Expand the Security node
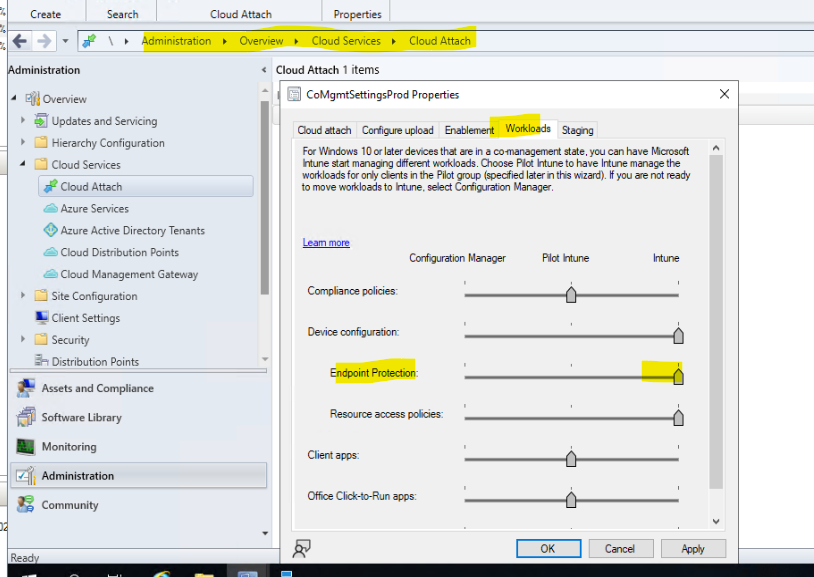 (22, 339)
